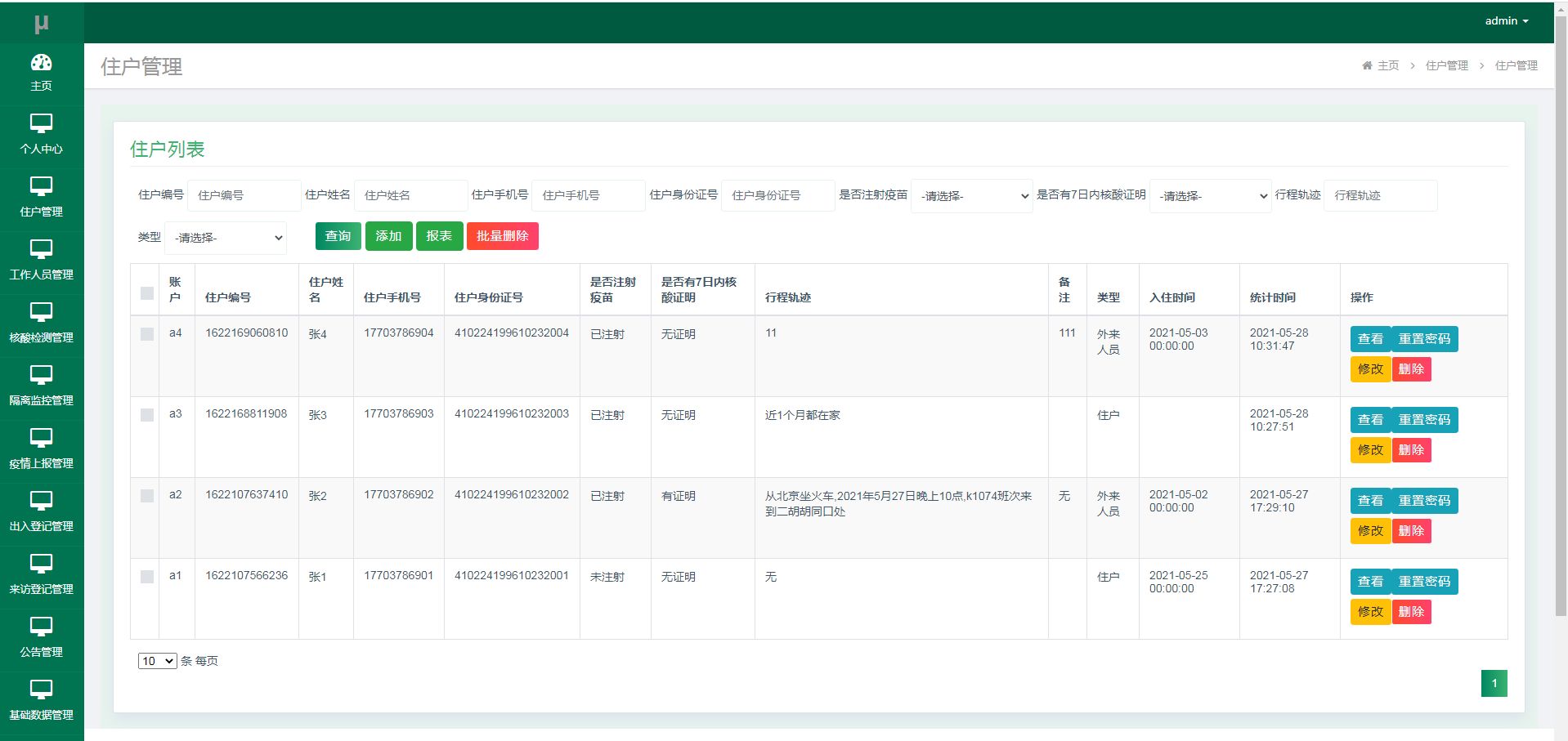The width and height of the screenshot is (1568, 741).
Task: Open 公告管理 sidebar icon
Action: [x=41, y=627]
